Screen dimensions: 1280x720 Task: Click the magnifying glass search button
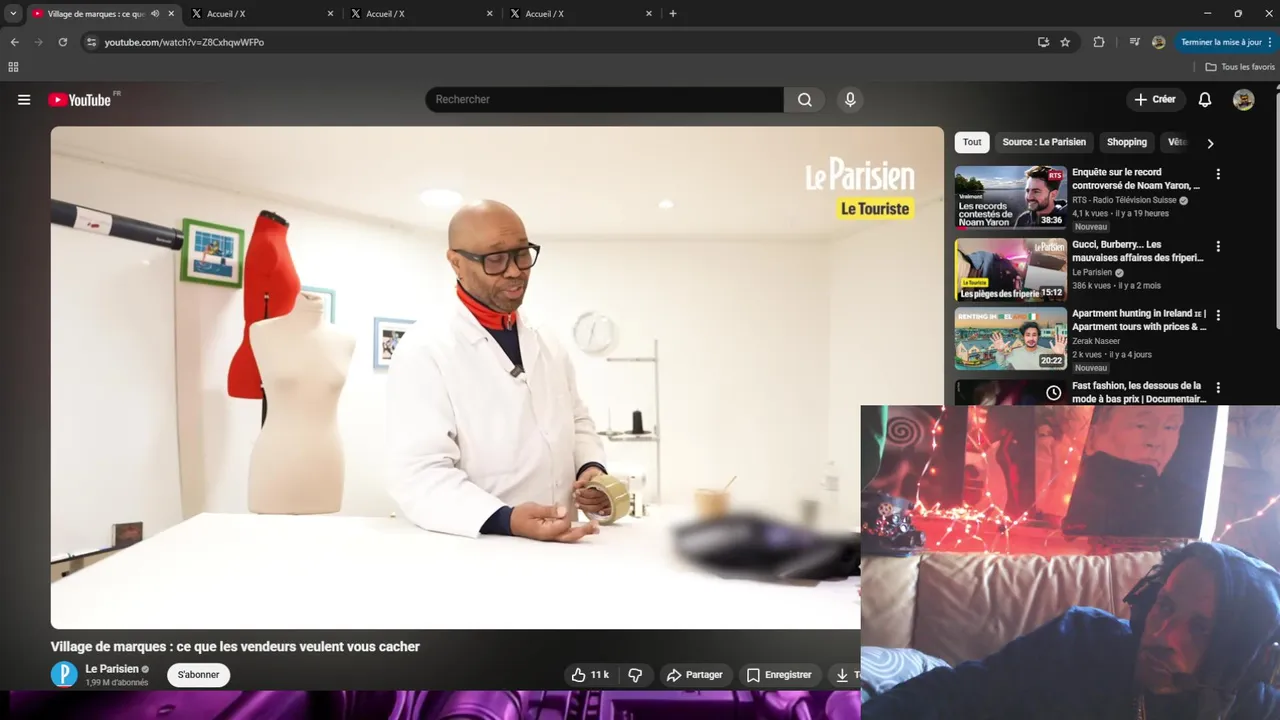805,100
